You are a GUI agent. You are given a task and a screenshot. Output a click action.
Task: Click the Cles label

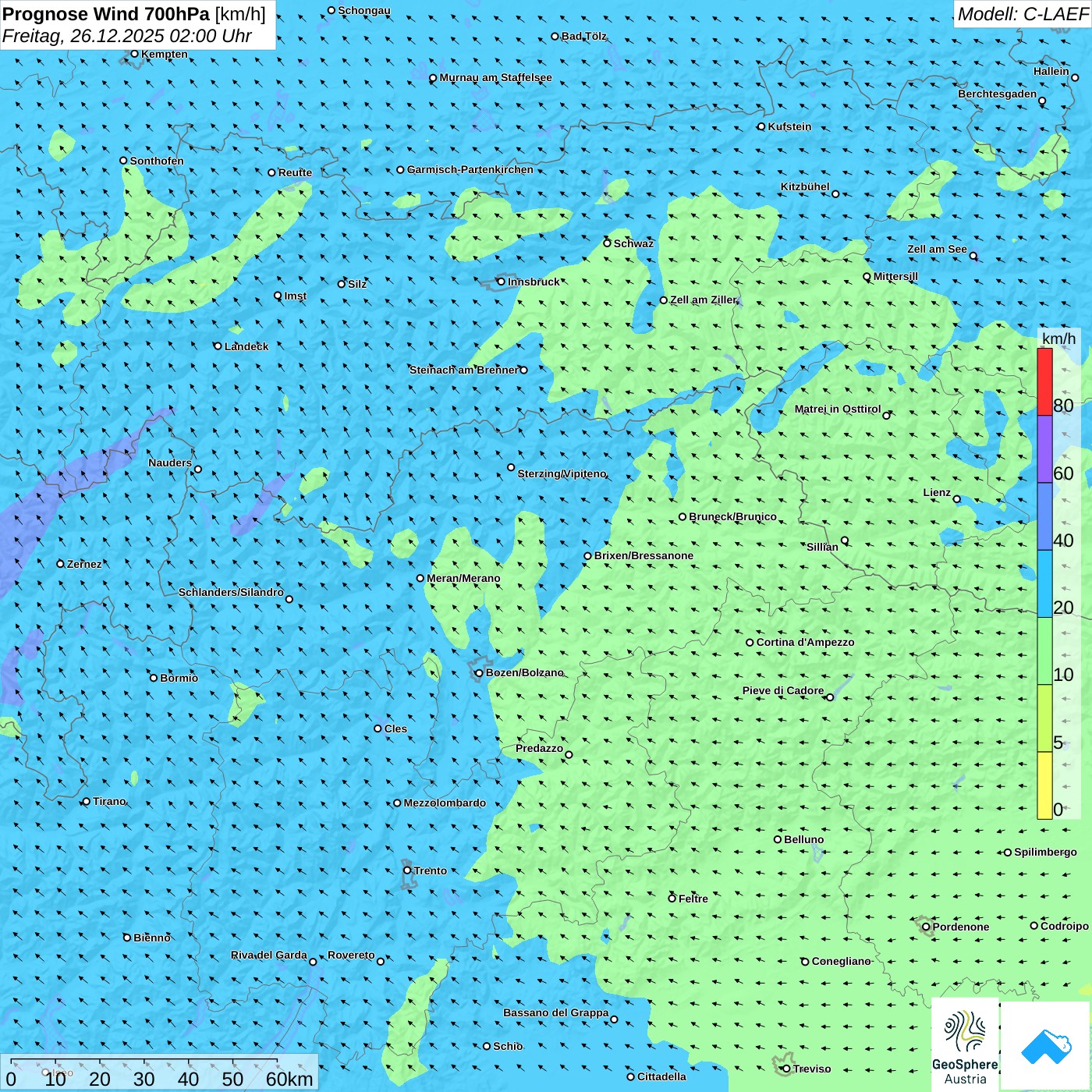pos(396,729)
